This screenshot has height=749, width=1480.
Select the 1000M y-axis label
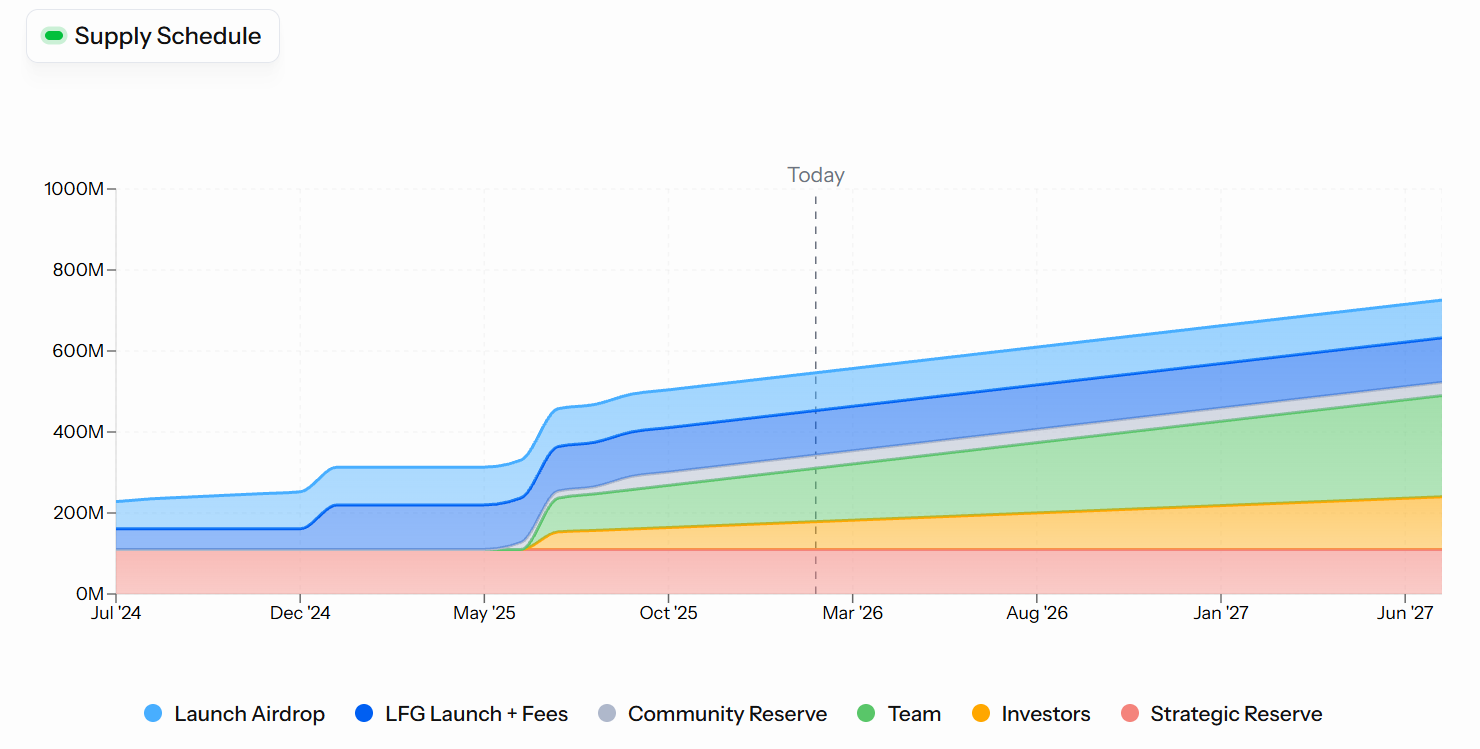(74, 189)
